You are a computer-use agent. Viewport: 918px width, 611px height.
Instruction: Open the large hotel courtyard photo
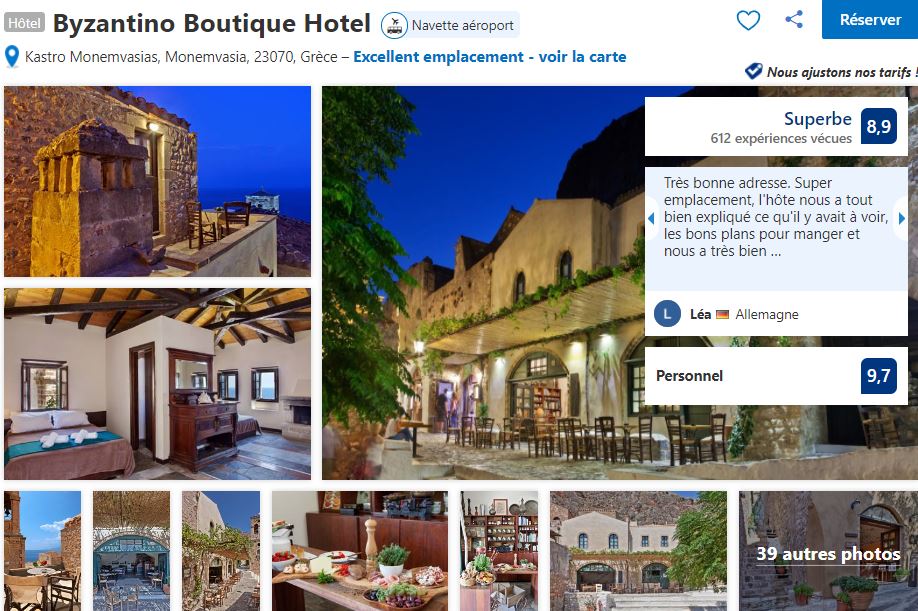coord(483,283)
